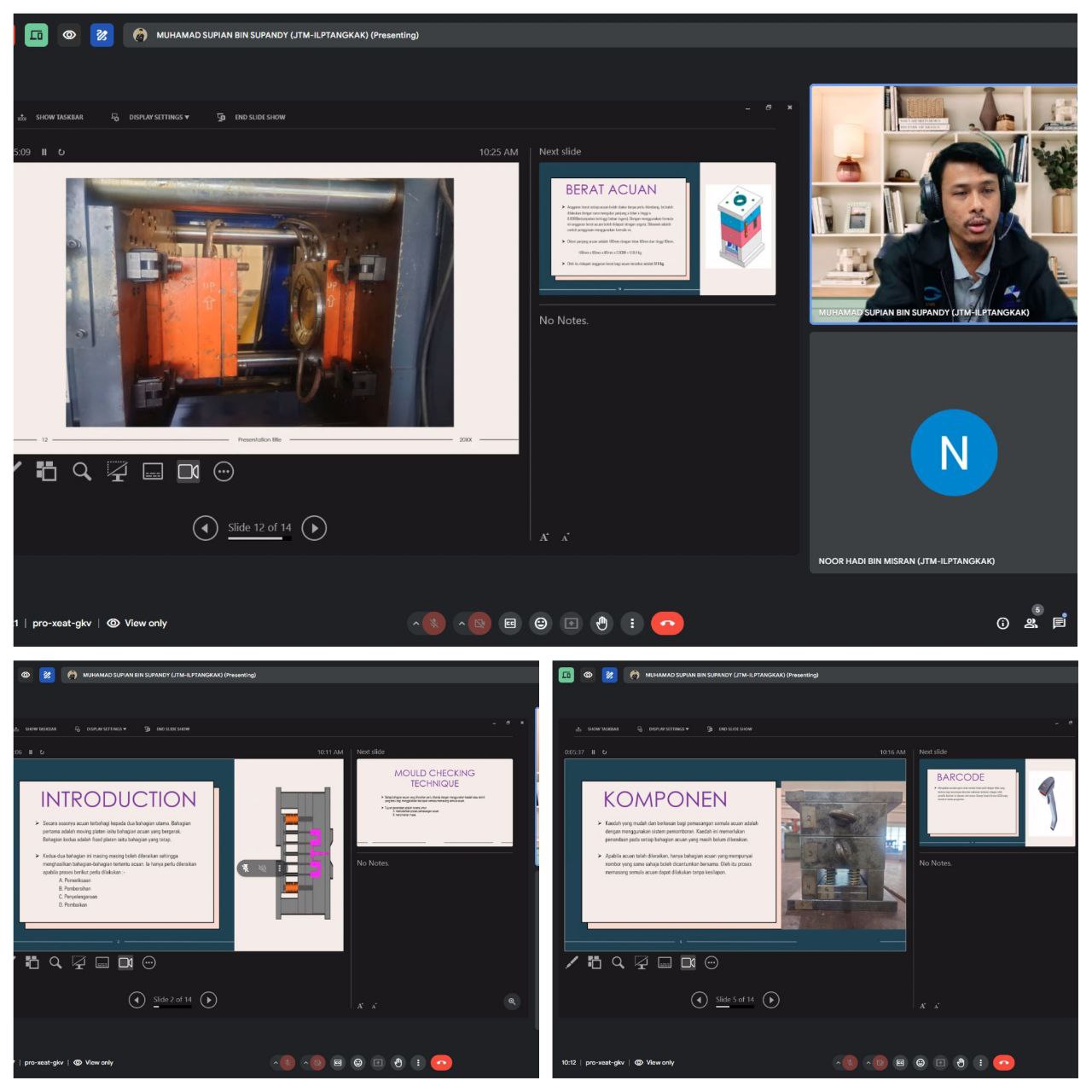Go to next slide from Slide 12 of 14
The width and height of the screenshot is (1092, 1092).
click(x=314, y=528)
